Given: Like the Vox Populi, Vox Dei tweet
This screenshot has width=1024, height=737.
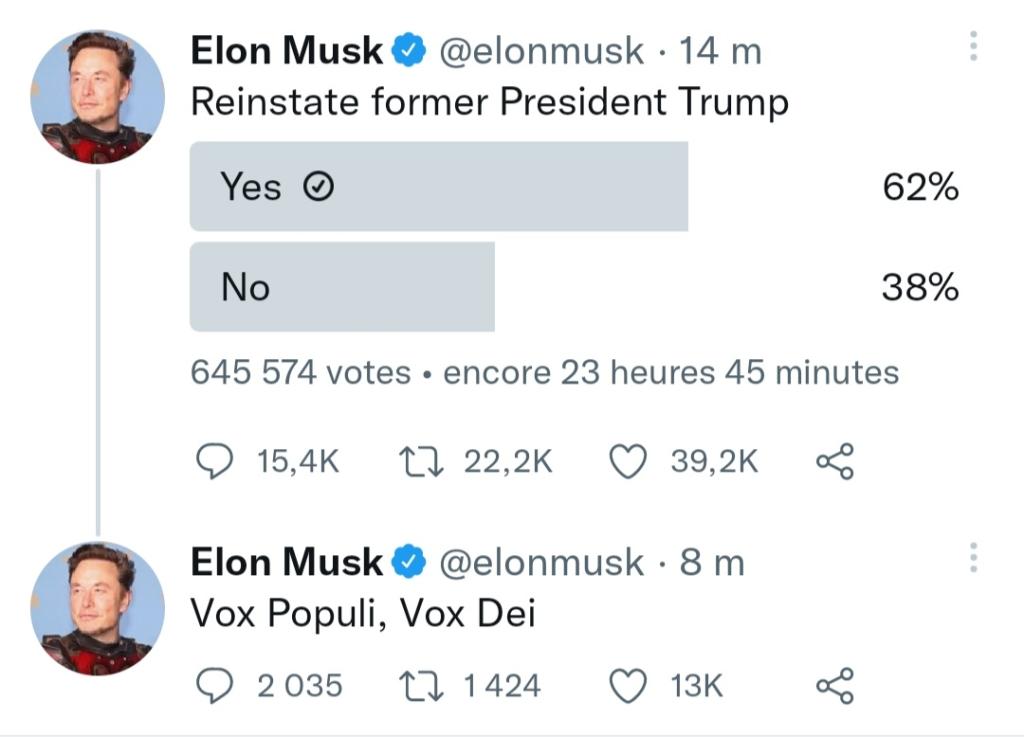Looking at the screenshot, I should tap(628, 685).
